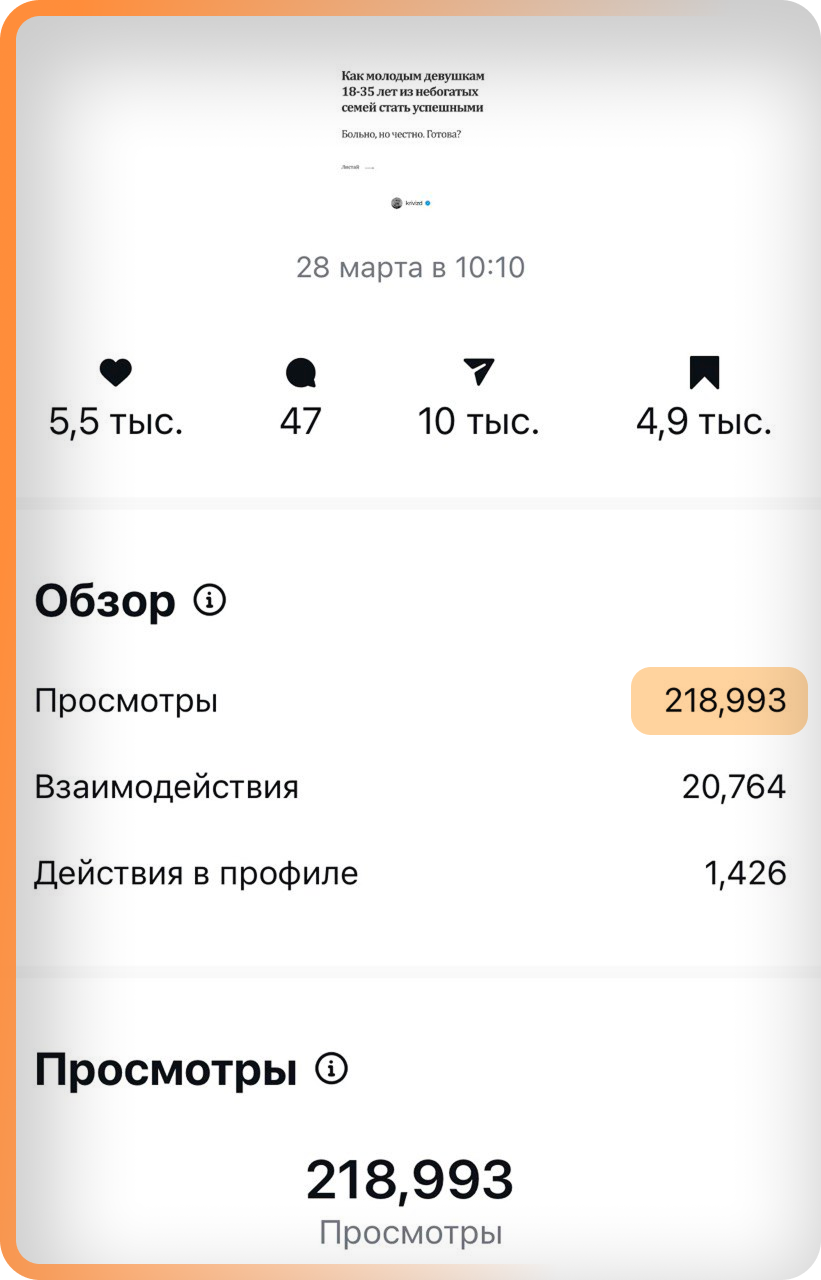Tap the saves bookmark icon

point(705,373)
